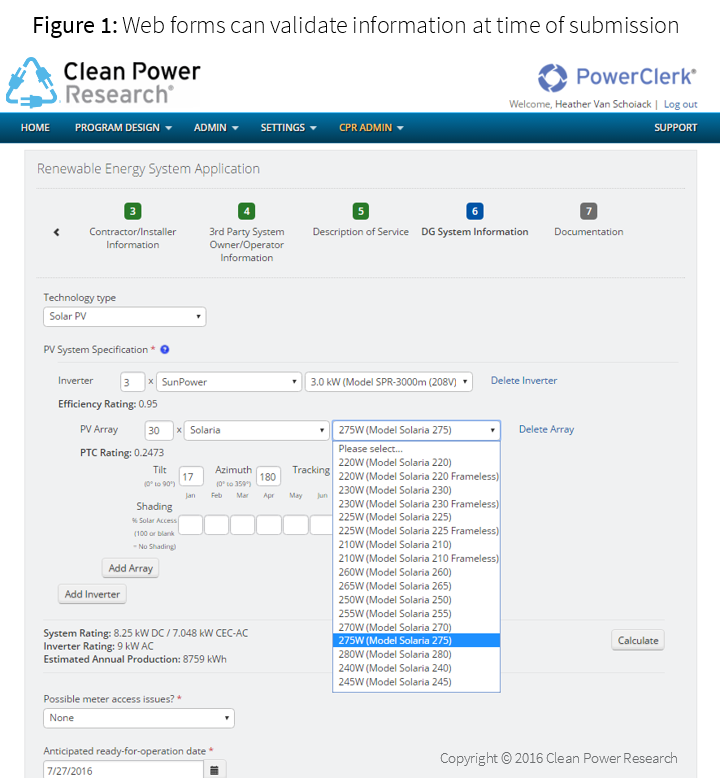
Task: Click the PV System Specification help icon
Action: pyautogui.click(x=165, y=350)
